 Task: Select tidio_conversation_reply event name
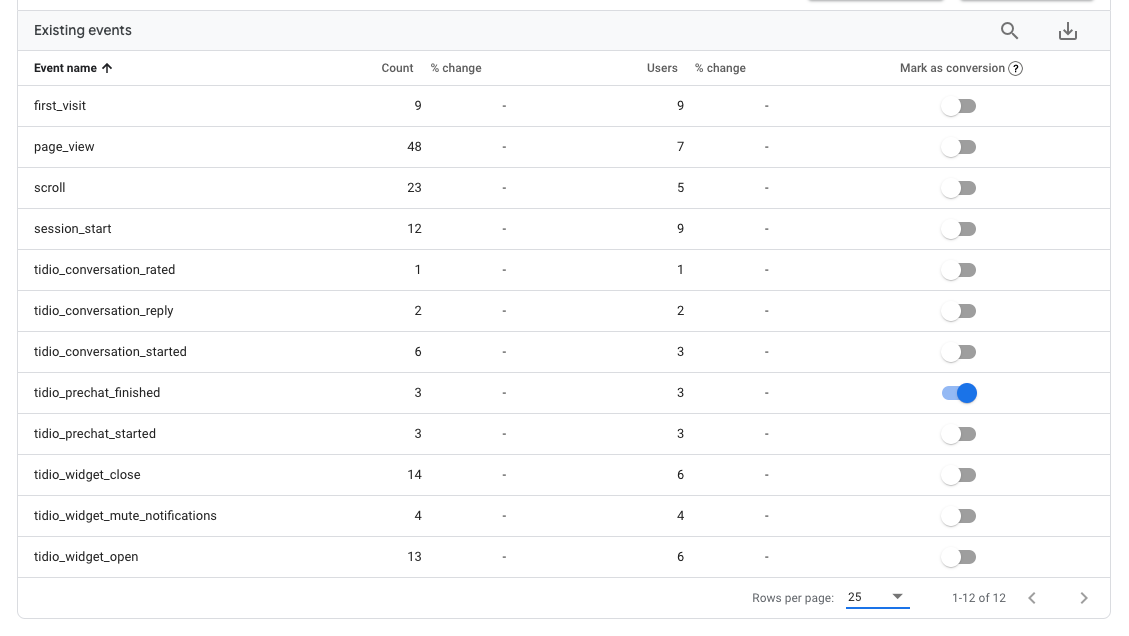pos(104,311)
